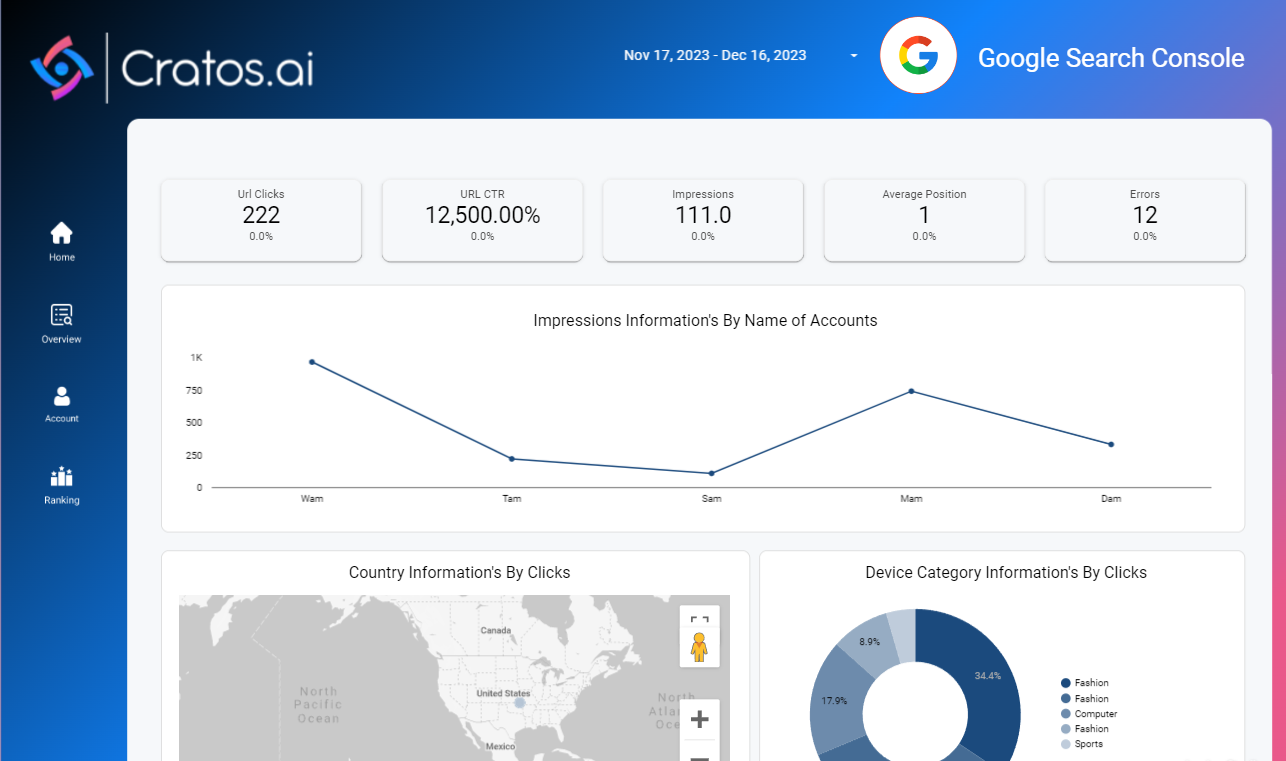1286x761 pixels.
Task: Zoom in the map with plus button
Action: [700, 719]
